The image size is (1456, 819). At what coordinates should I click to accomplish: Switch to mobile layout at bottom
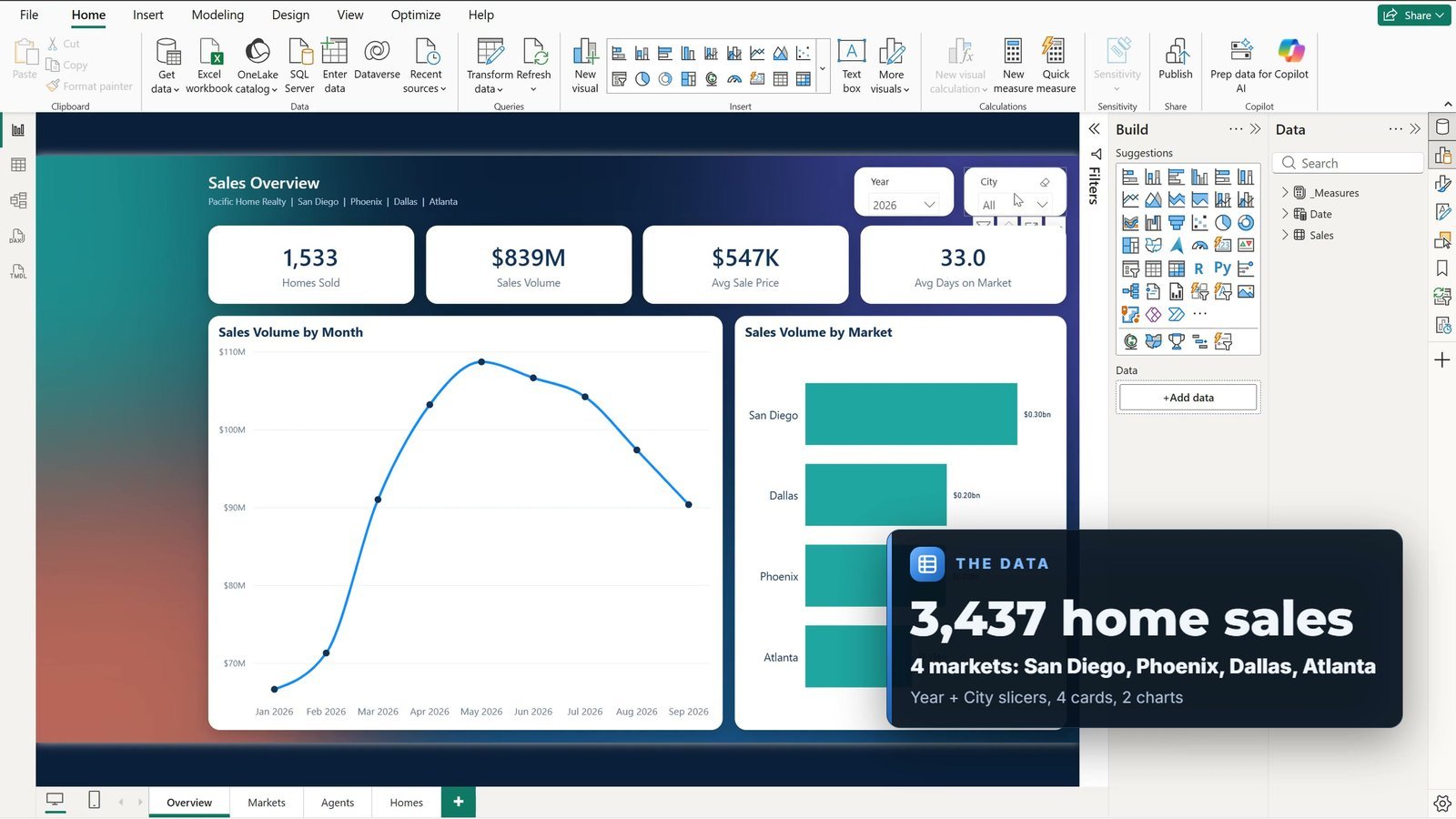94,800
